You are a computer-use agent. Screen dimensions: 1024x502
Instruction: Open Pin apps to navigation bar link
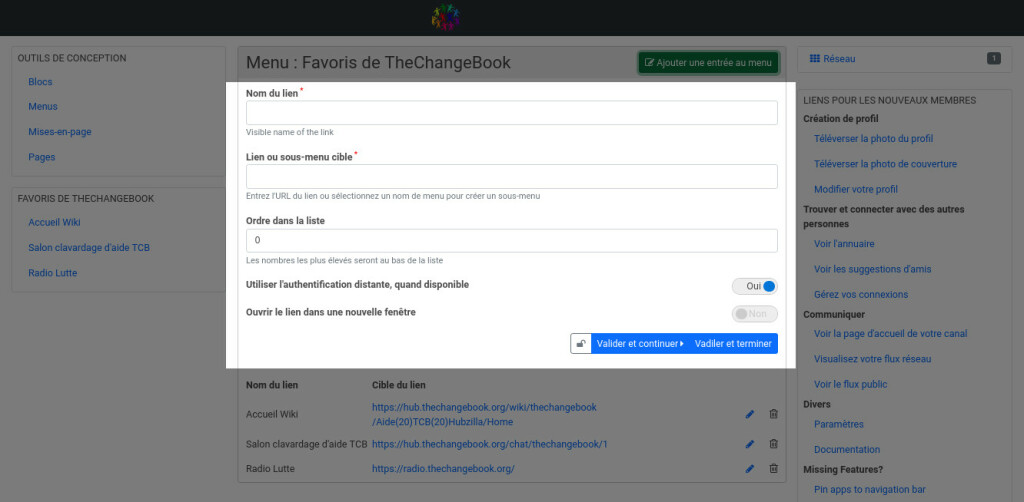coord(869,490)
